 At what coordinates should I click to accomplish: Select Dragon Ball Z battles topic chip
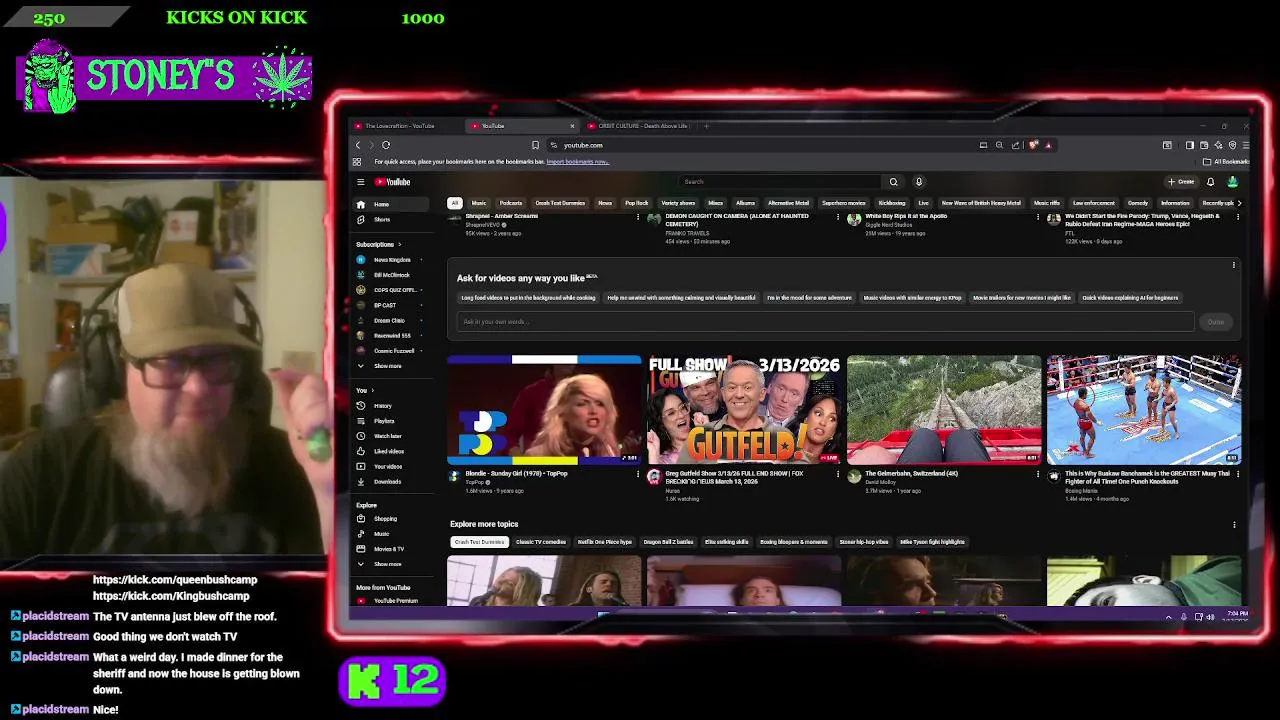click(x=670, y=542)
